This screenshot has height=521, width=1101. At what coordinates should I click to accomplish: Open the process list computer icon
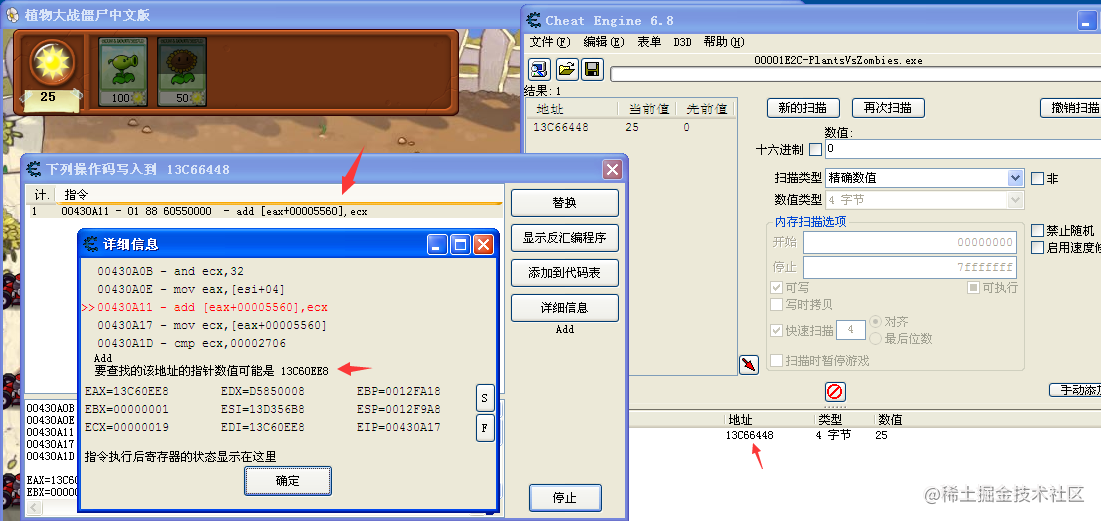coord(540,69)
